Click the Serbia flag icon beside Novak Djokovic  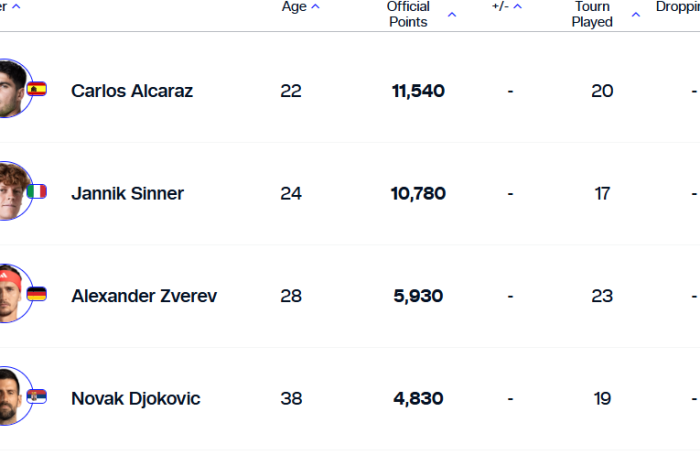click(37, 397)
